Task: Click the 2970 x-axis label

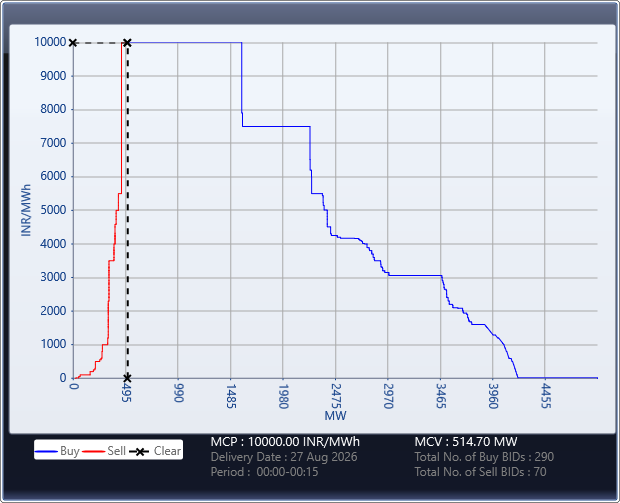Action: [x=388, y=396]
